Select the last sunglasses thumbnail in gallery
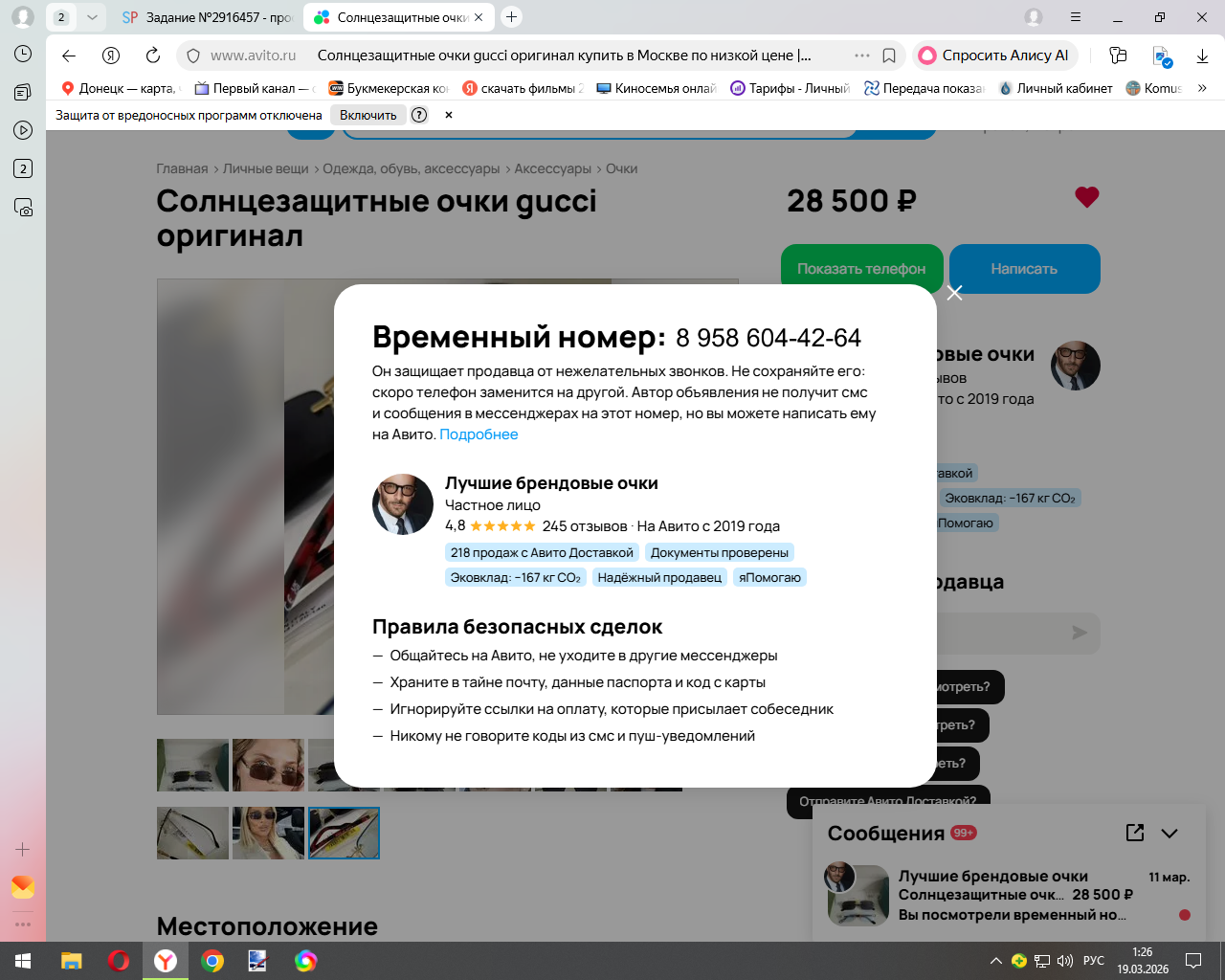Image resolution: width=1225 pixels, height=980 pixels. pos(345,833)
